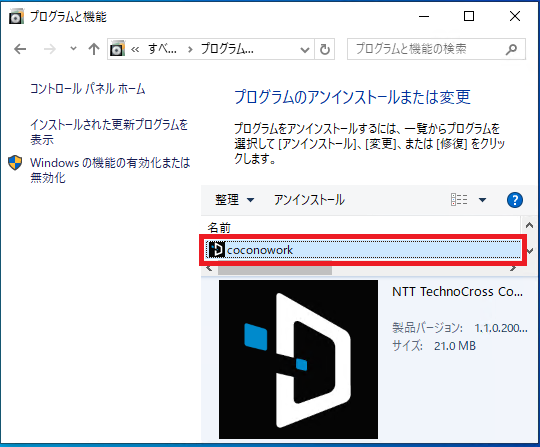
Task: Open コントロール パネル ホーム link
Action: click(88, 89)
